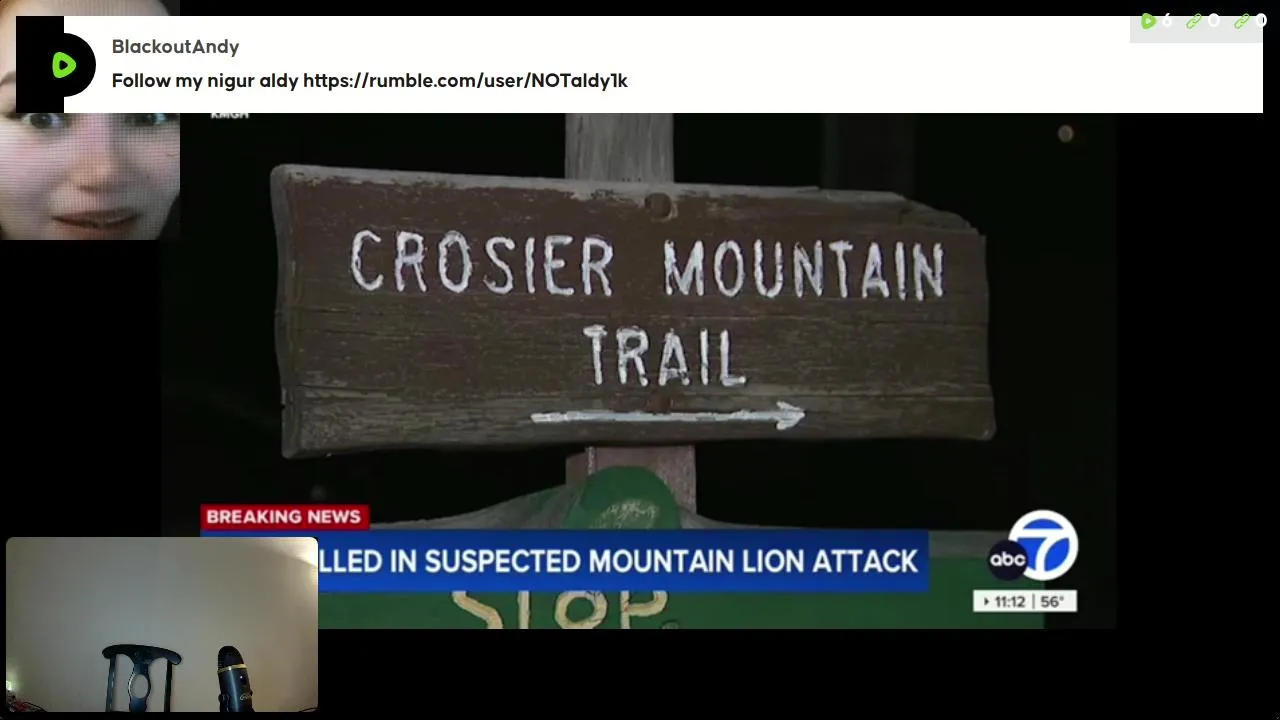1280x720 pixels.
Task: Click the arrow on the trail sign
Action: 668,416
